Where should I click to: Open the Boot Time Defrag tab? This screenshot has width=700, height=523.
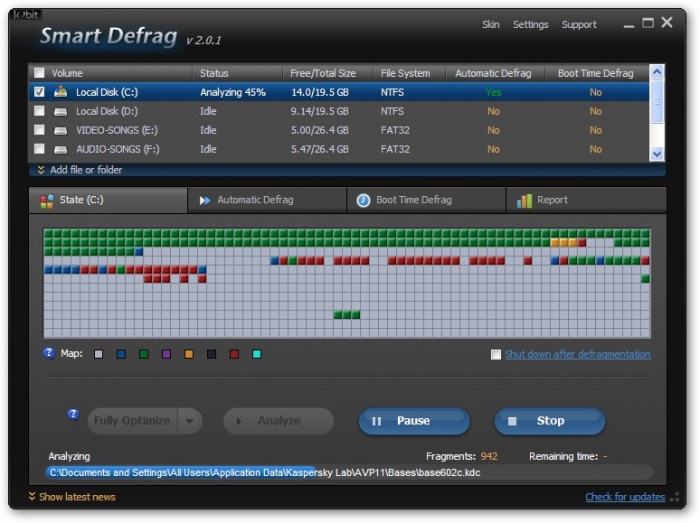pos(426,200)
